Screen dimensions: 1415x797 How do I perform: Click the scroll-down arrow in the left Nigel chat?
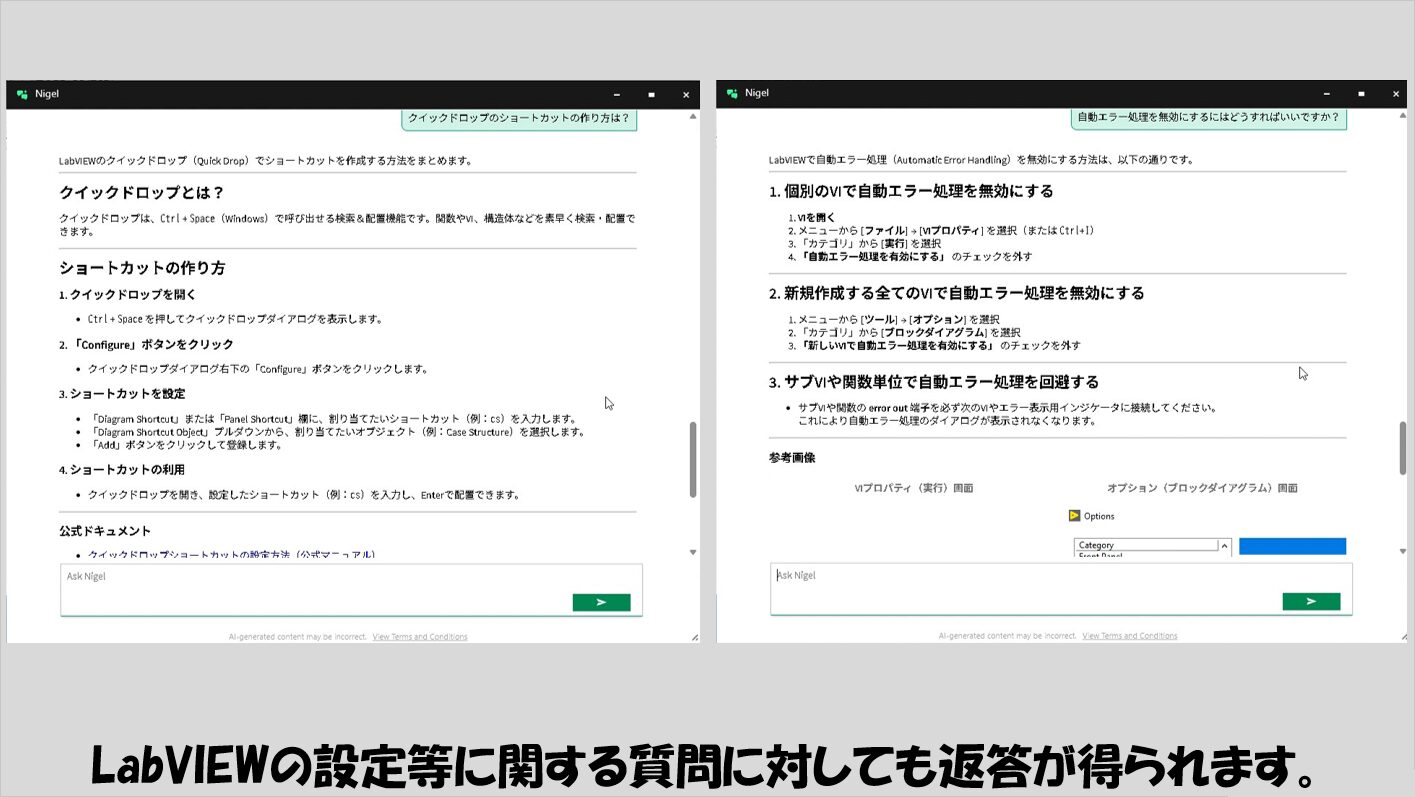coord(693,552)
